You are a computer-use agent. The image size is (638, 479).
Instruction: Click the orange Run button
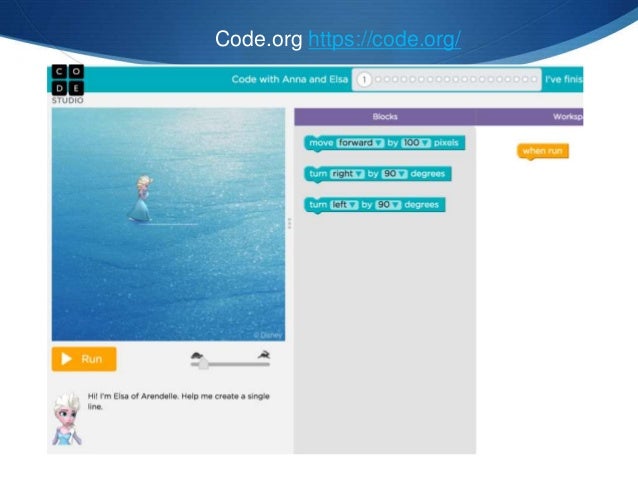84,359
